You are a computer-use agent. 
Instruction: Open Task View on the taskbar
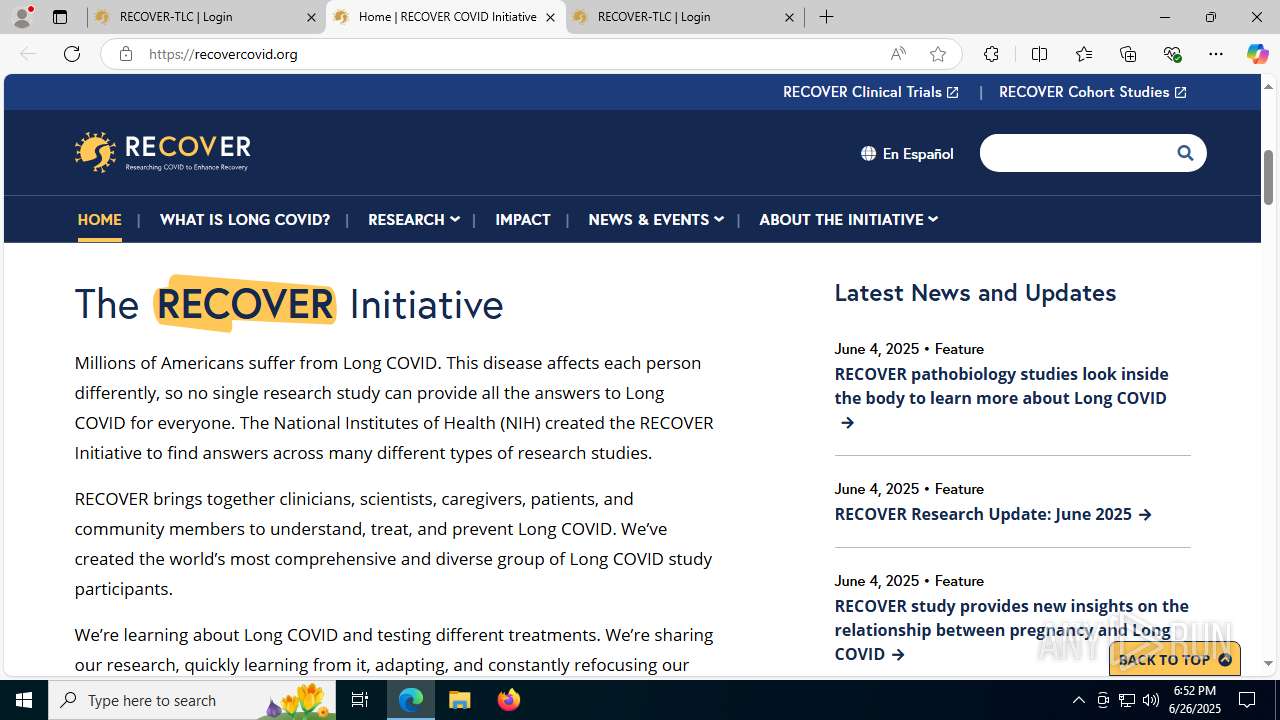pyautogui.click(x=360, y=700)
